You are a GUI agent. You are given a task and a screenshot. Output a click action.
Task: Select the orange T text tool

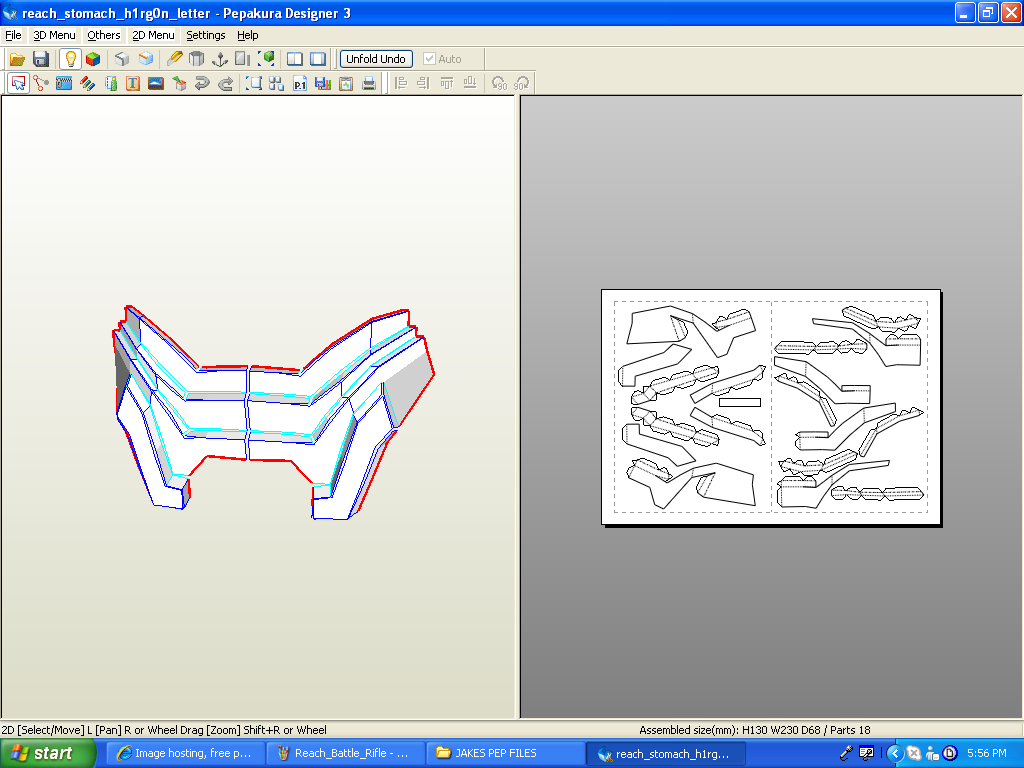[133, 84]
